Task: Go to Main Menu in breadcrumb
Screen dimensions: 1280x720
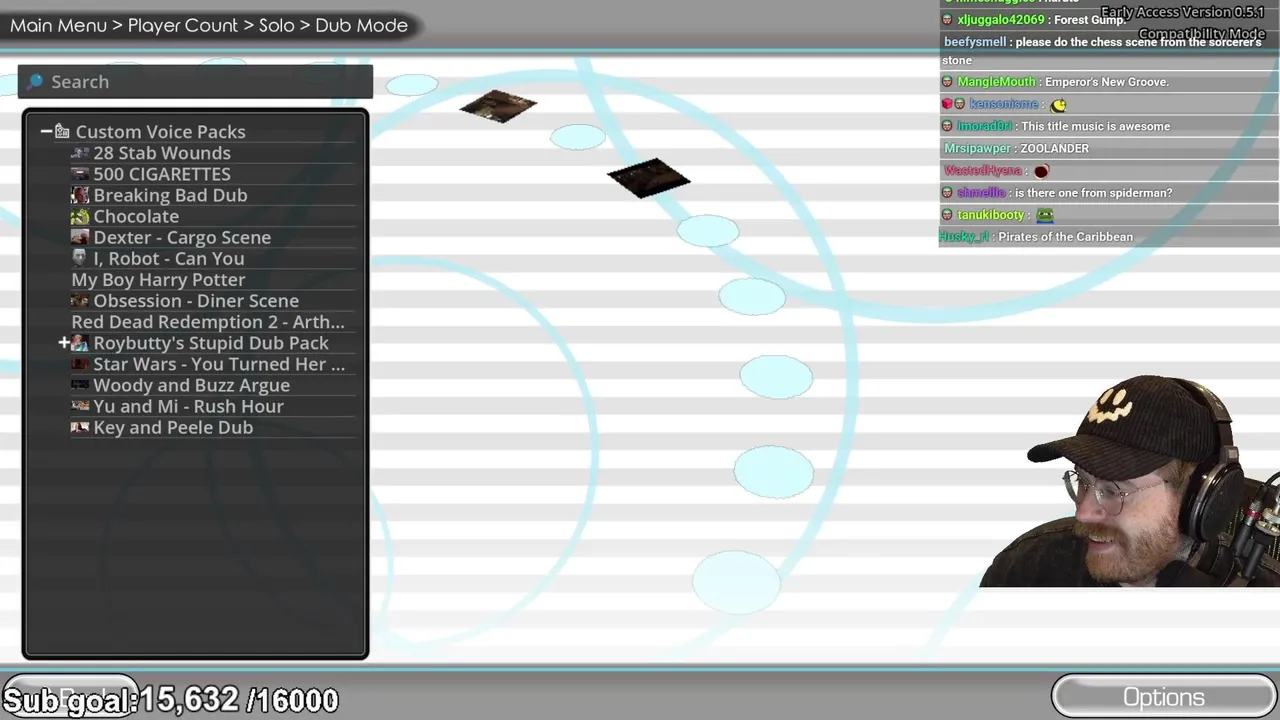Action: click(x=58, y=25)
